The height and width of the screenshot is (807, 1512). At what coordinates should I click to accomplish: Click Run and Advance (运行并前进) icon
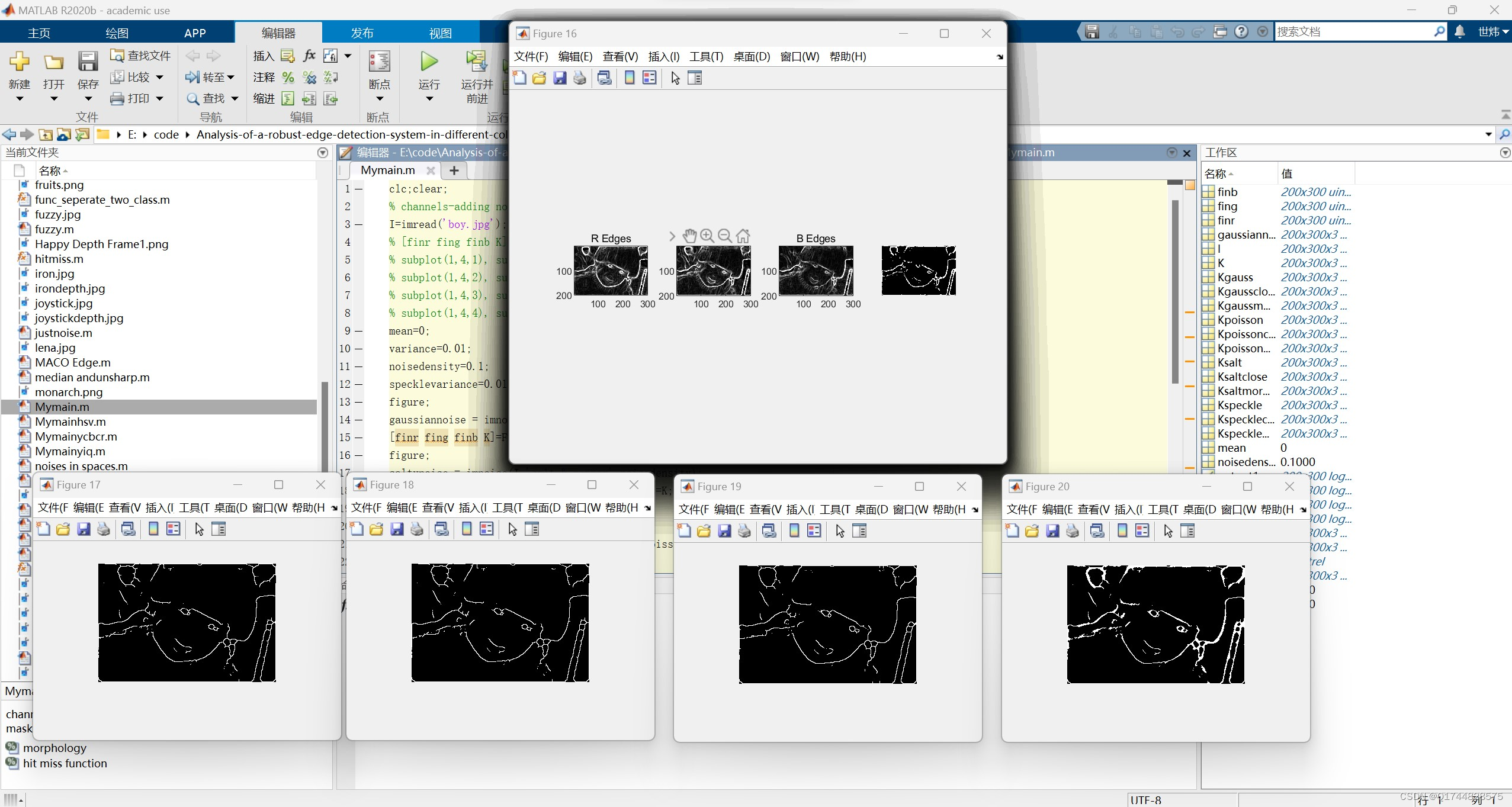pyautogui.click(x=476, y=61)
